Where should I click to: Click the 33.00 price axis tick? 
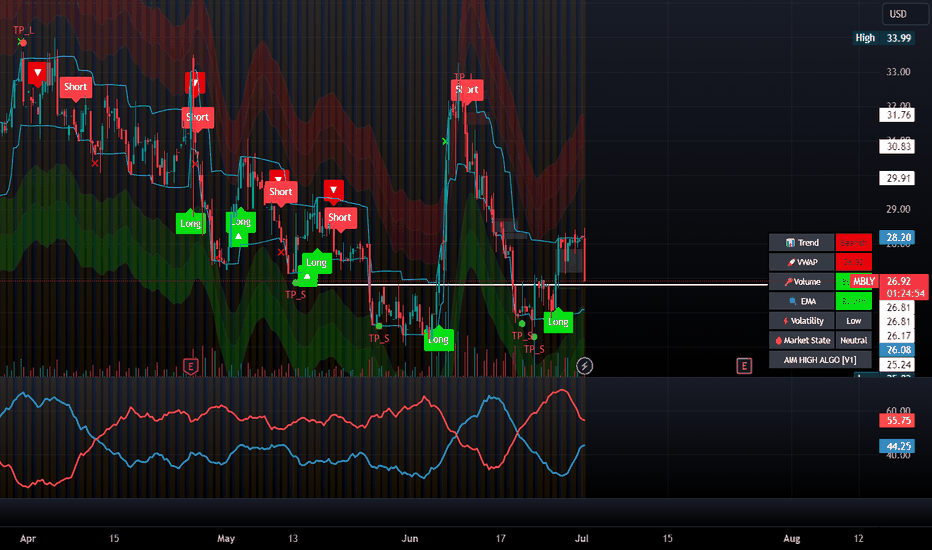(x=898, y=72)
